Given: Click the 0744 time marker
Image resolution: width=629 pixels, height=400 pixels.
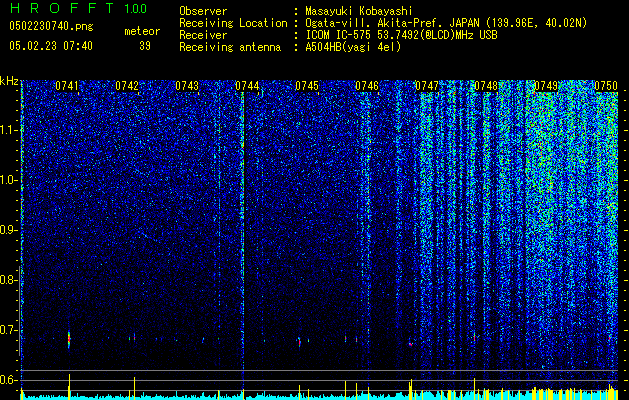Looking at the screenshot, I should [247, 86].
